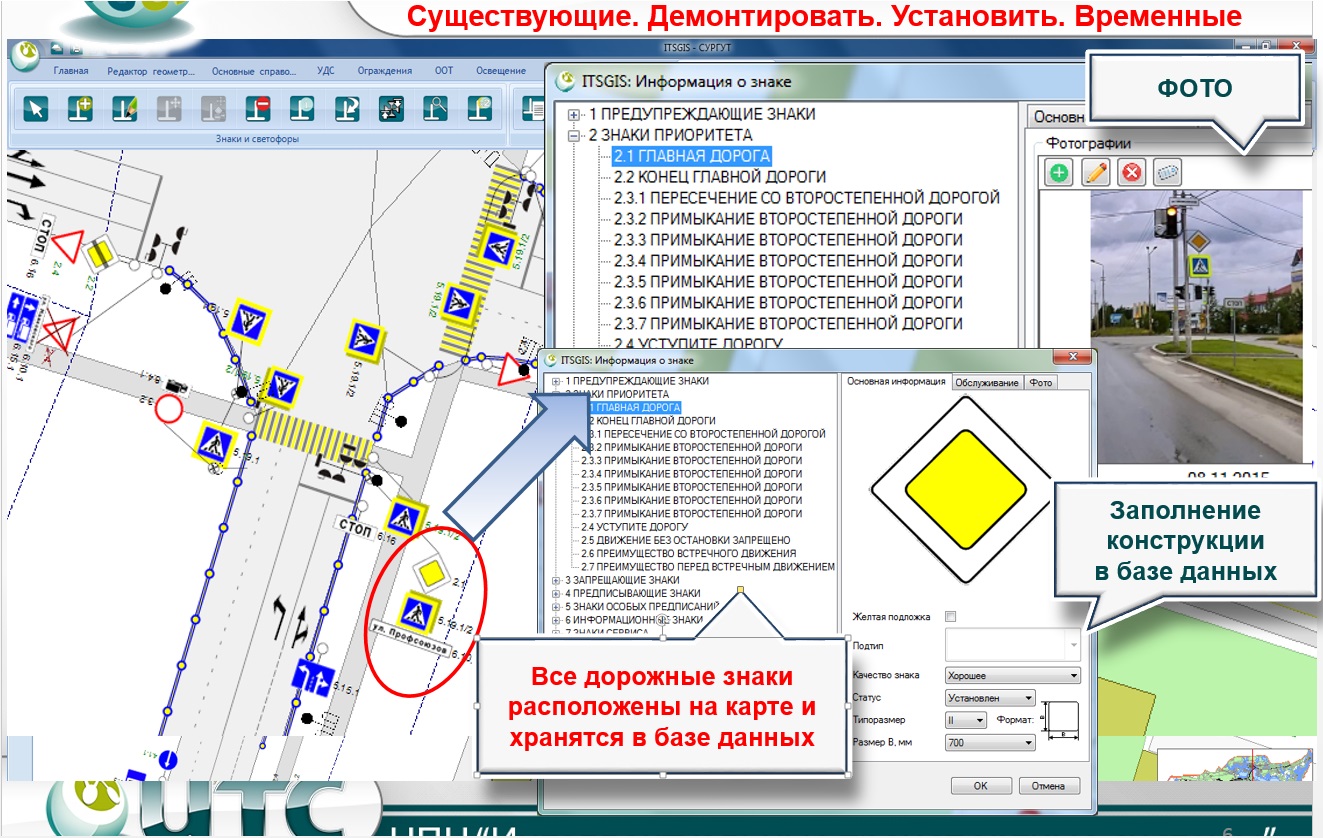Open the Типоразмер dropdown showing II
1323x838 pixels.
point(966,720)
